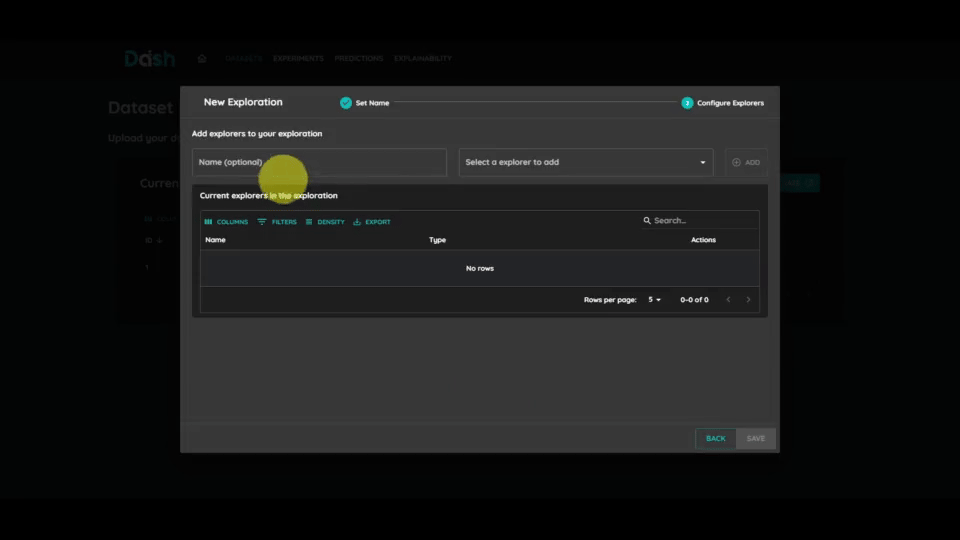Sort by the Name column header
This screenshot has width=960, height=540.
coord(216,239)
